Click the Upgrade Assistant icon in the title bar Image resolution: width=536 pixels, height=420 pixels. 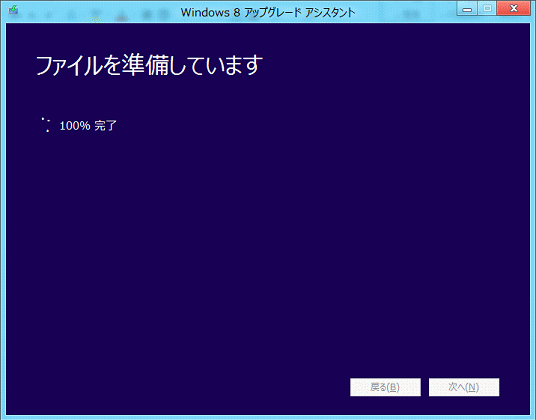13,10
